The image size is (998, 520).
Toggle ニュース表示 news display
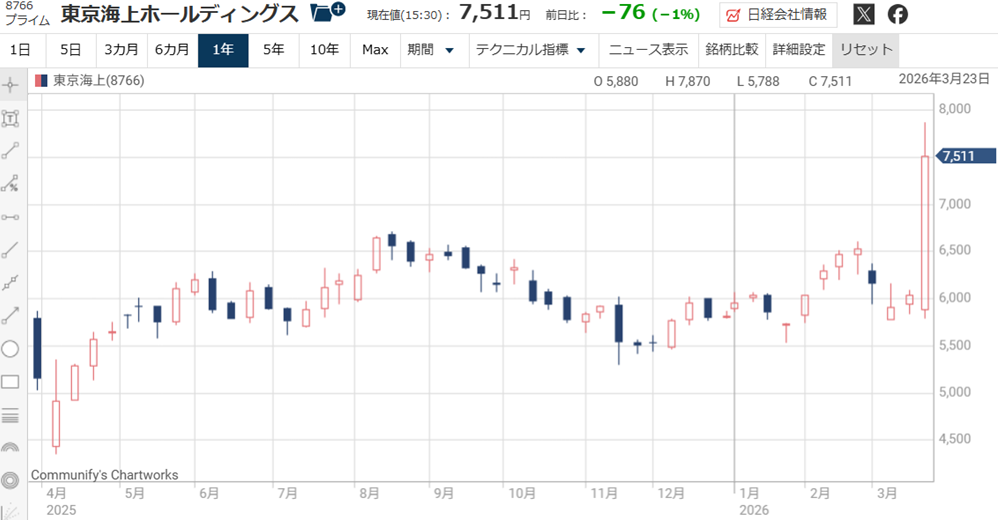[648, 50]
